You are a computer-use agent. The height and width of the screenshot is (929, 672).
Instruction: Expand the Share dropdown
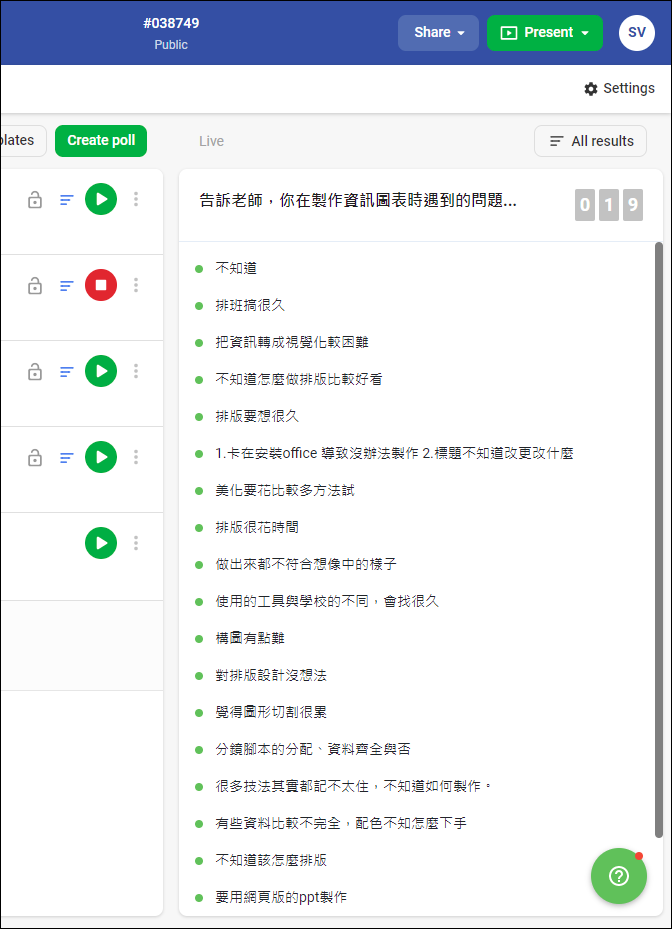439,33
